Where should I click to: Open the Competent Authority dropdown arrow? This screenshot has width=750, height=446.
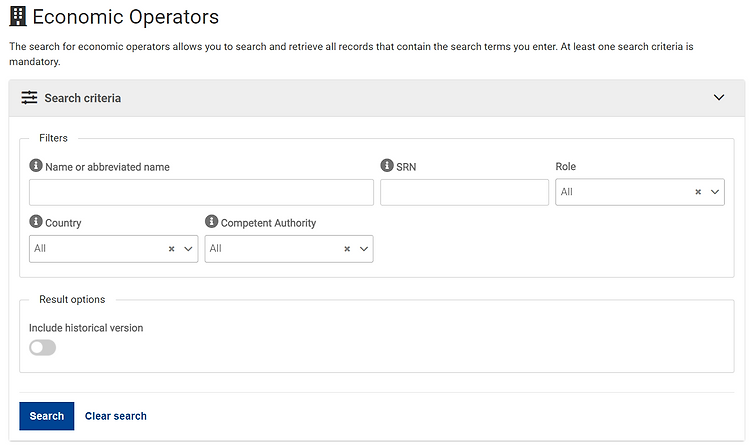pos(364,249)
